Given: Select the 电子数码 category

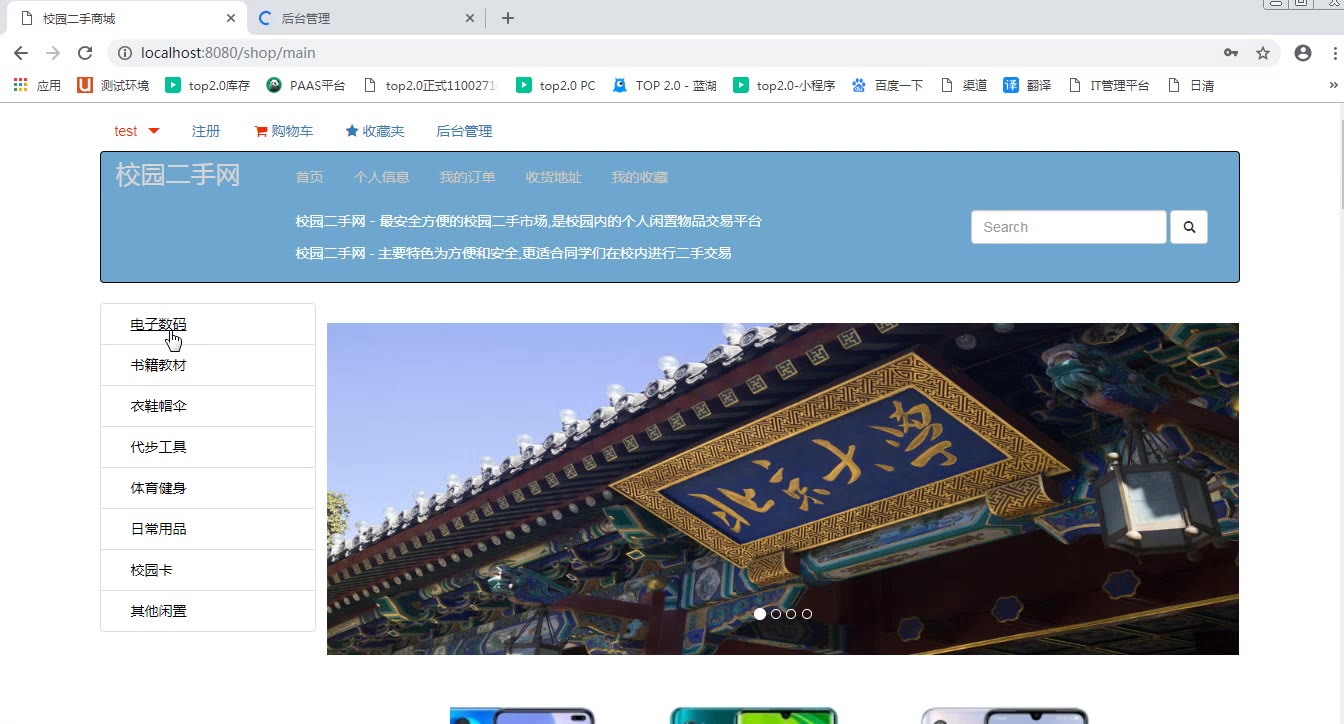Looking at the screenshot, I should [x=208, y=324].
